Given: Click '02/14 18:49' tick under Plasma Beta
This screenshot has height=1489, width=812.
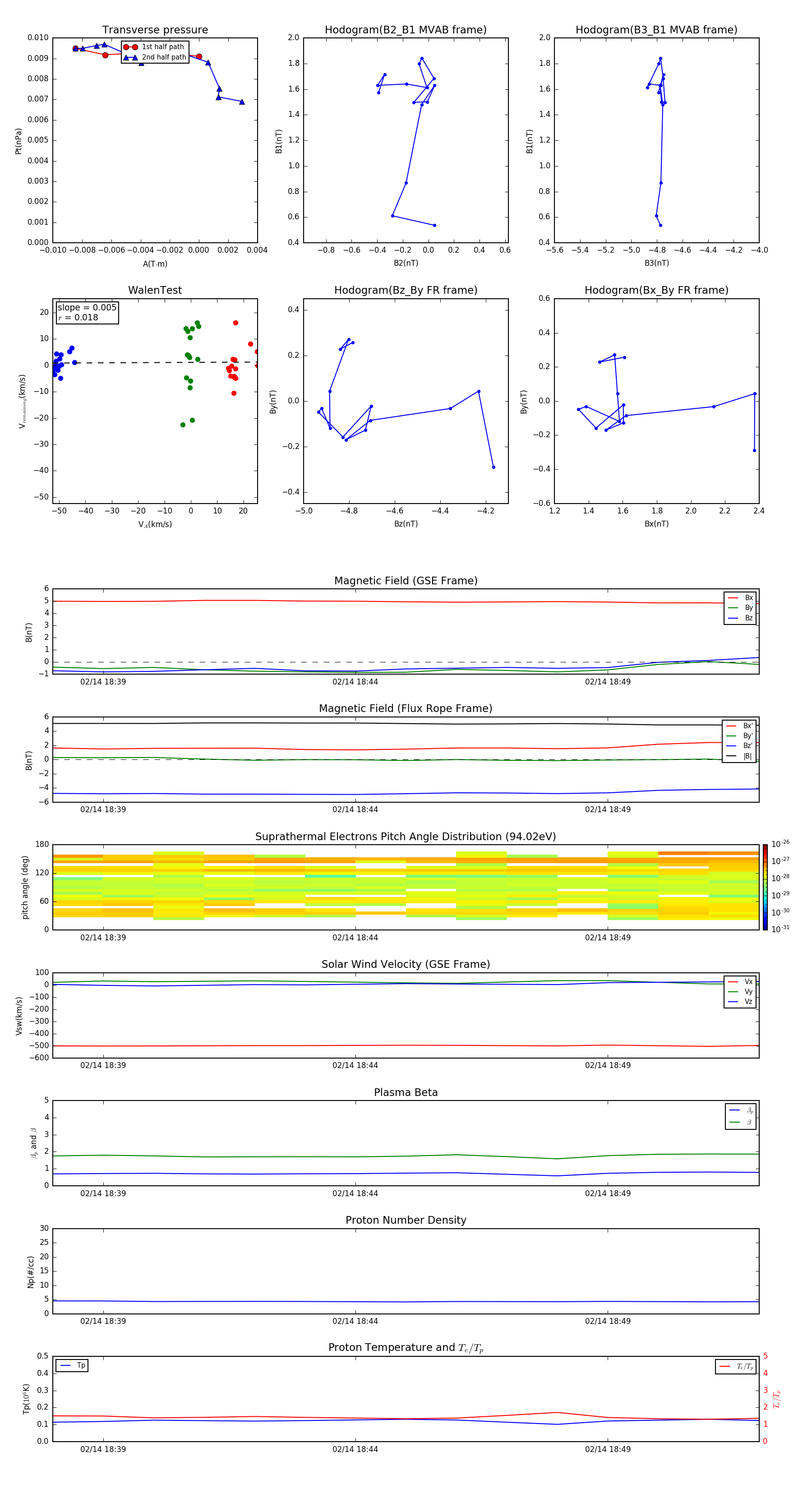Looking at the screenshot, I should coord(607,1193).
